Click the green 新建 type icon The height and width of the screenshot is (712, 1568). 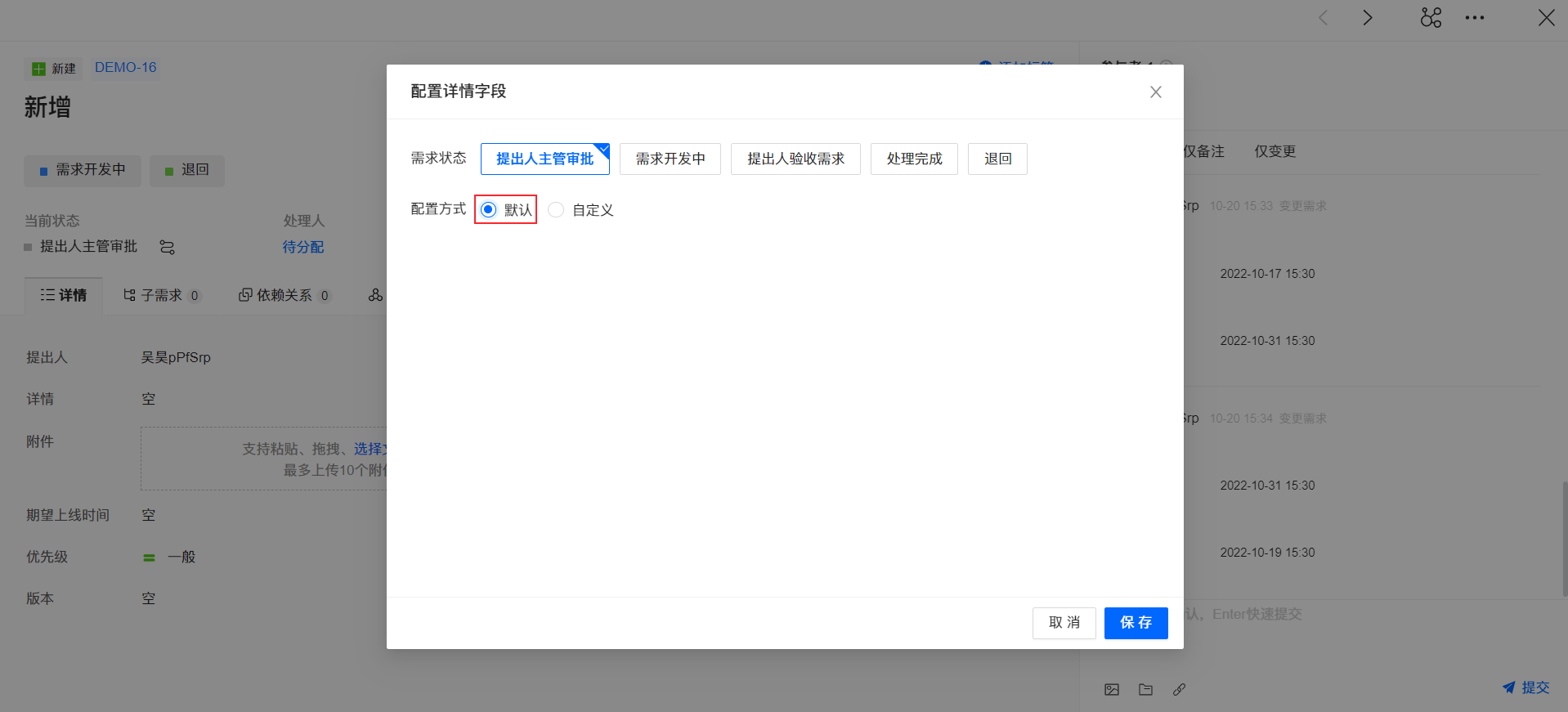pyautogui.click(x=38, y=69)
